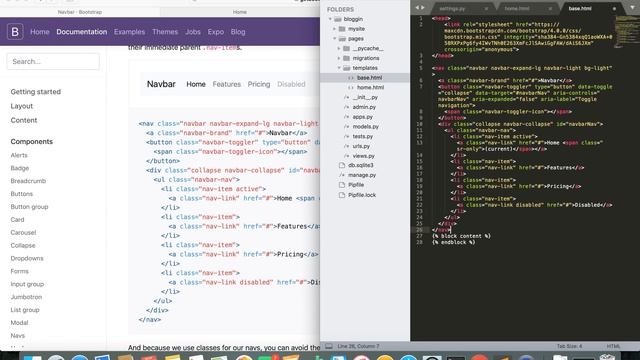The image size is (640, 360).
Task: Open Pipfile.lock from sidebar
Action: pos(362,195)
